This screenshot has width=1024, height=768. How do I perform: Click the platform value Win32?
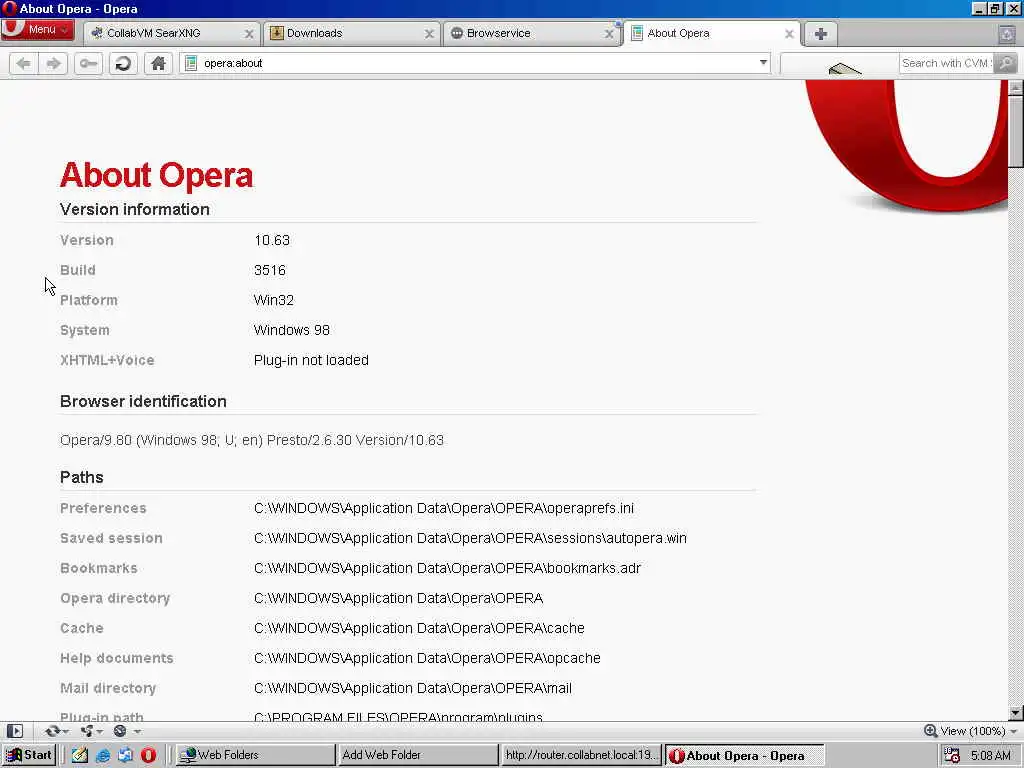coord(274,300)
